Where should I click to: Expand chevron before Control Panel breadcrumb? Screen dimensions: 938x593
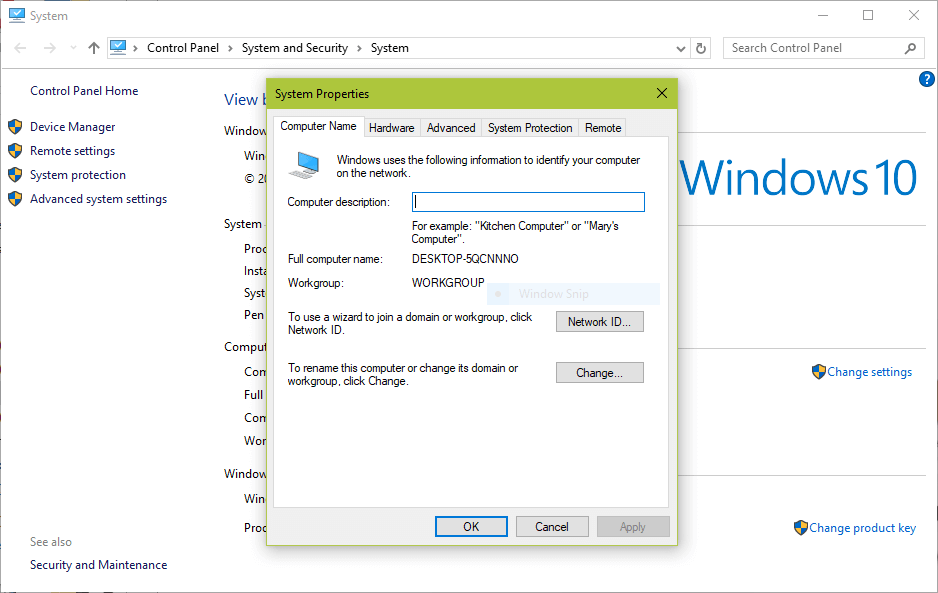(x=136, y=48)
